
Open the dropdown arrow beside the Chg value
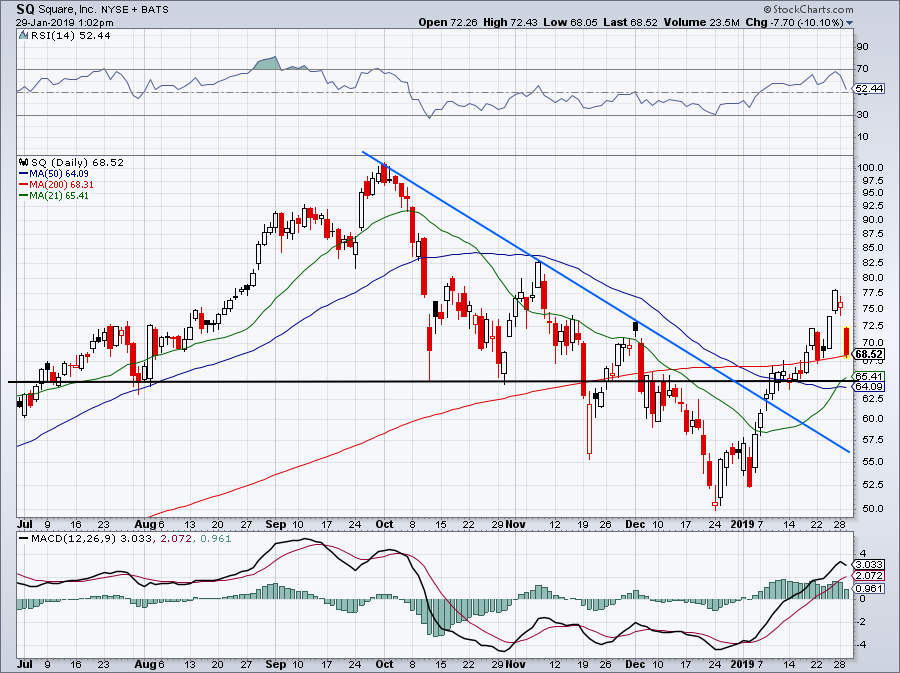pyautogui.click(x=849, y=23)
